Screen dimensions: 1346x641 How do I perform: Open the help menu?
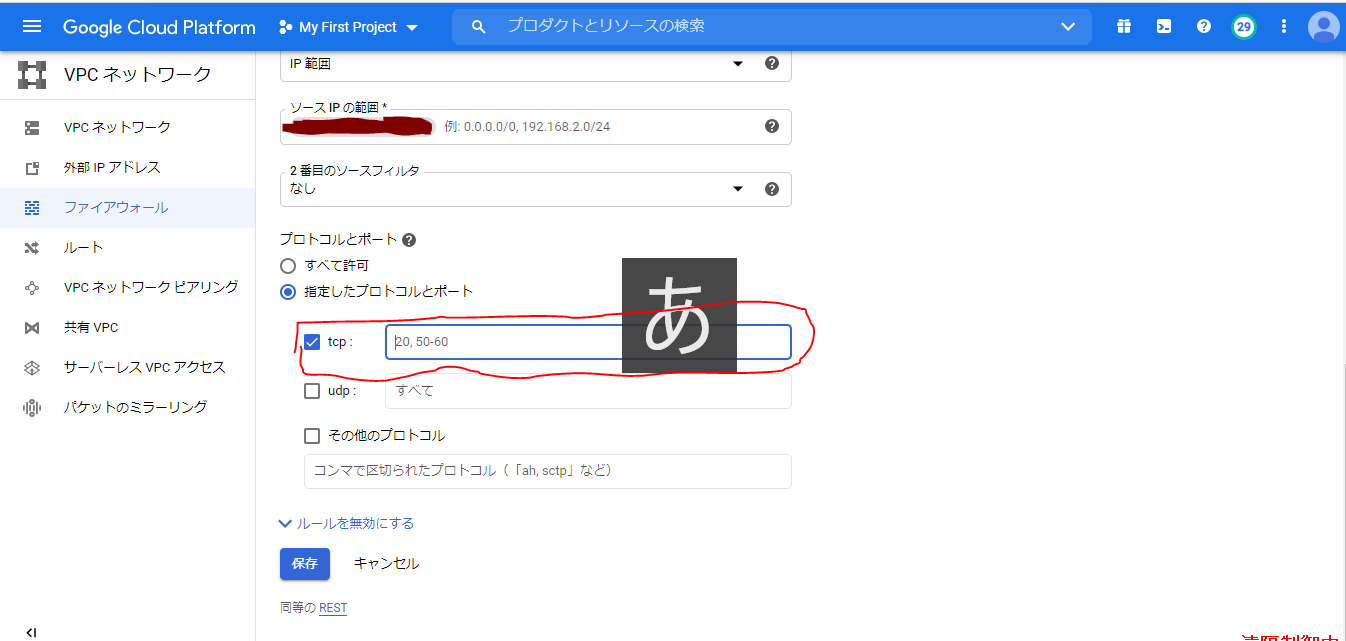click(1203, 26)
